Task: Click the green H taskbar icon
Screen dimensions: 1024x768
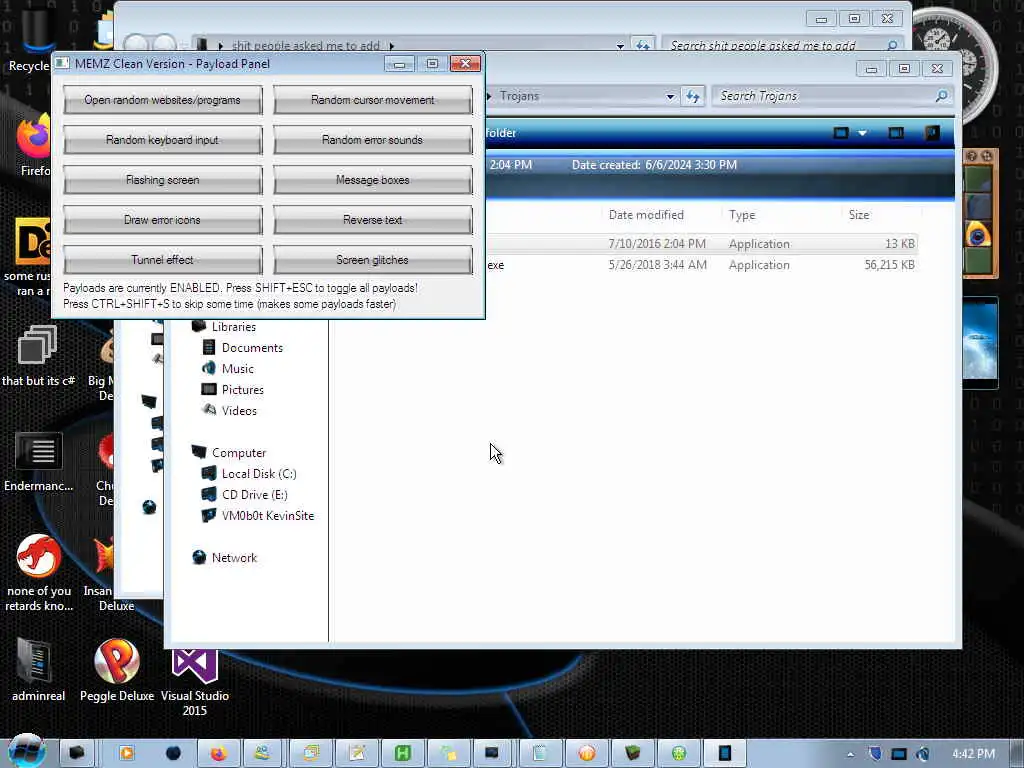Action: pos(403,754)
